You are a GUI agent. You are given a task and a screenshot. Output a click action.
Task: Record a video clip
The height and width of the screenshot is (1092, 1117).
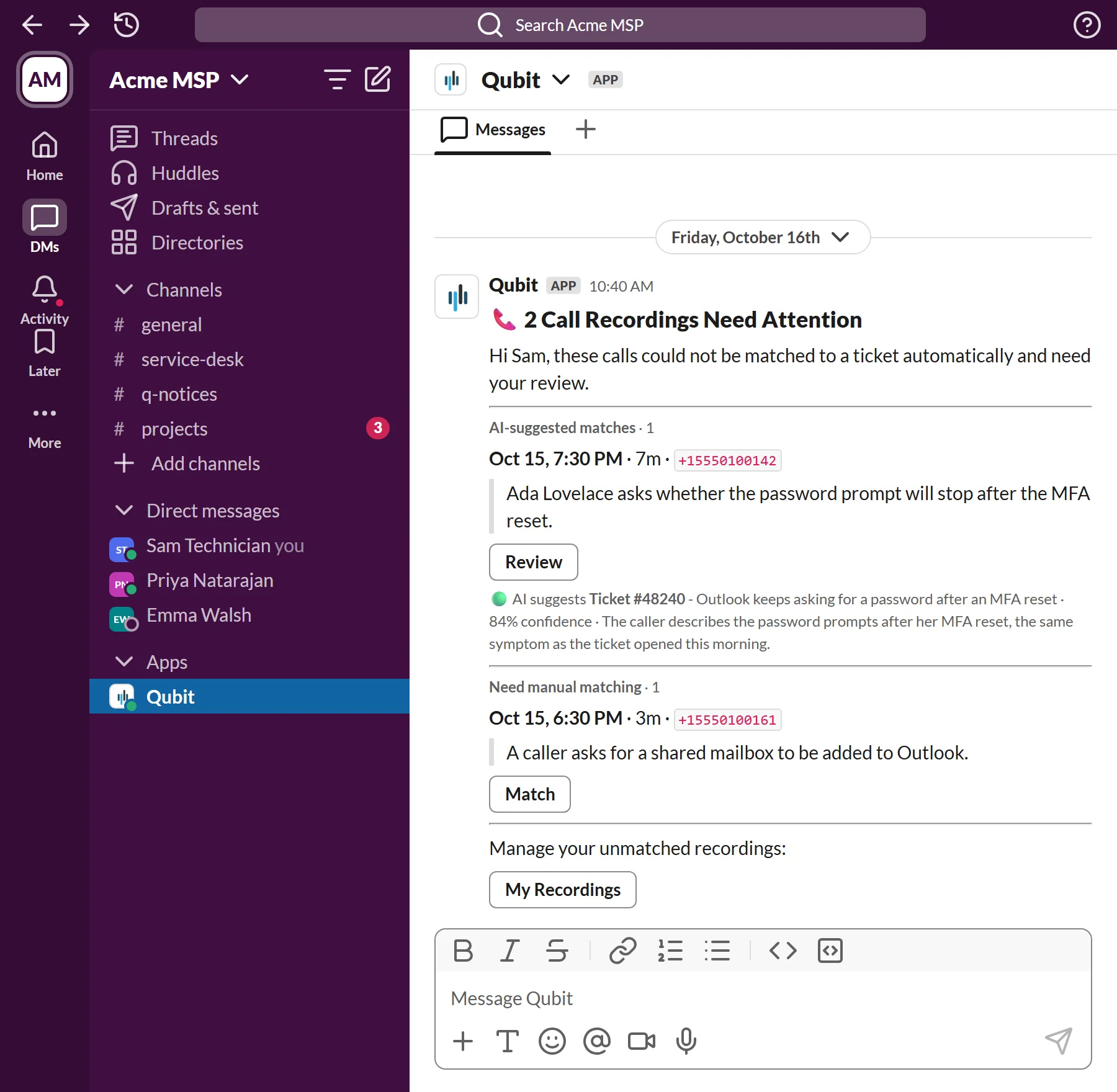[x=642, y=1041]
